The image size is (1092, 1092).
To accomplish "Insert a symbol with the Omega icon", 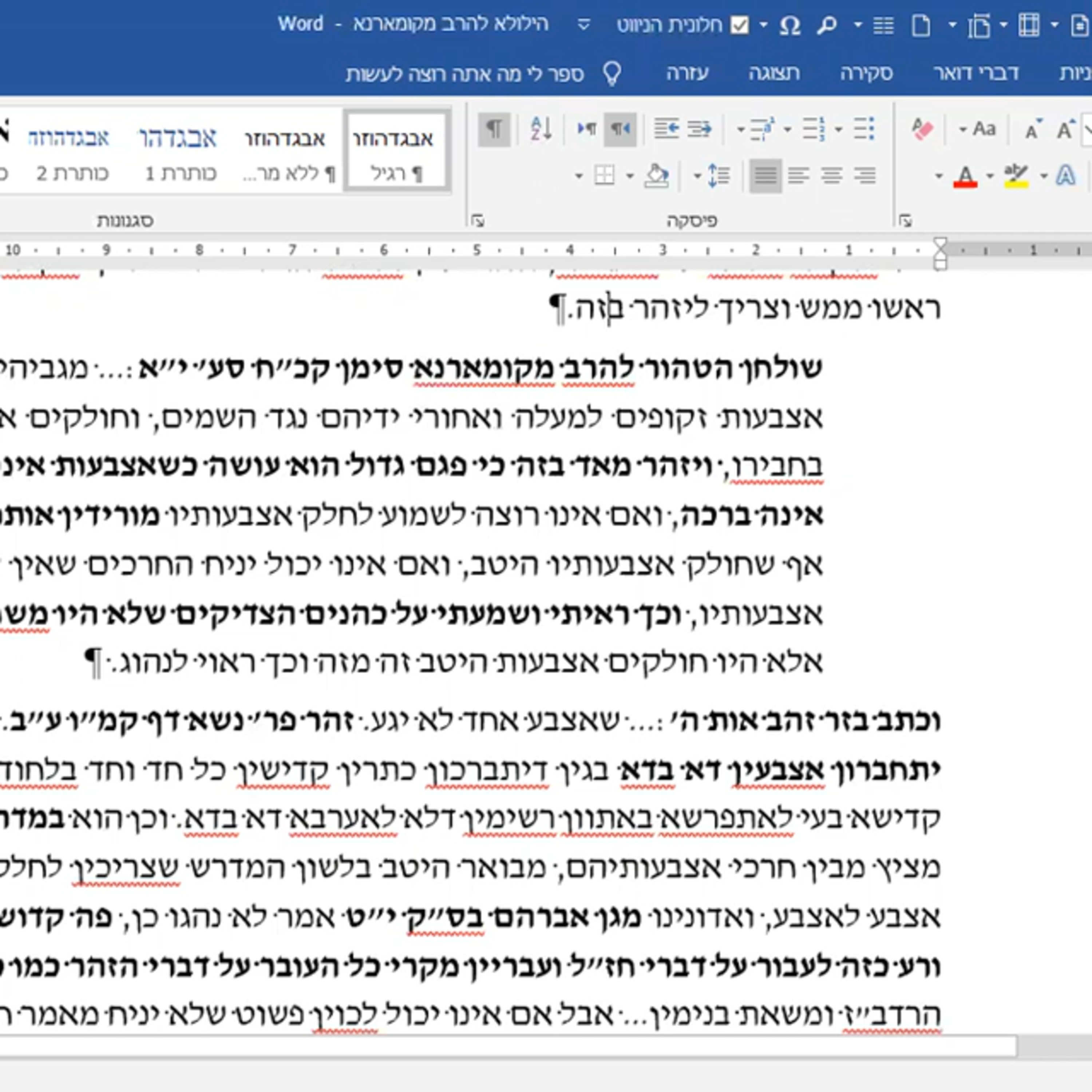I will pyautogui.click(x=790, y=25).
